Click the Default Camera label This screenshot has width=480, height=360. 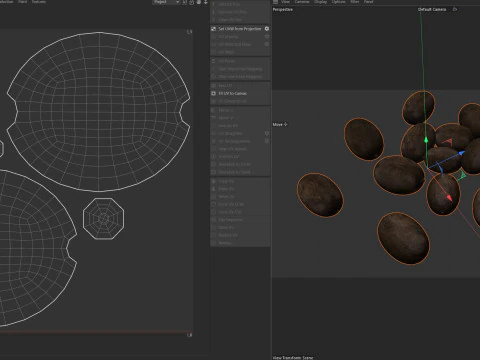[x=432, y=9]
